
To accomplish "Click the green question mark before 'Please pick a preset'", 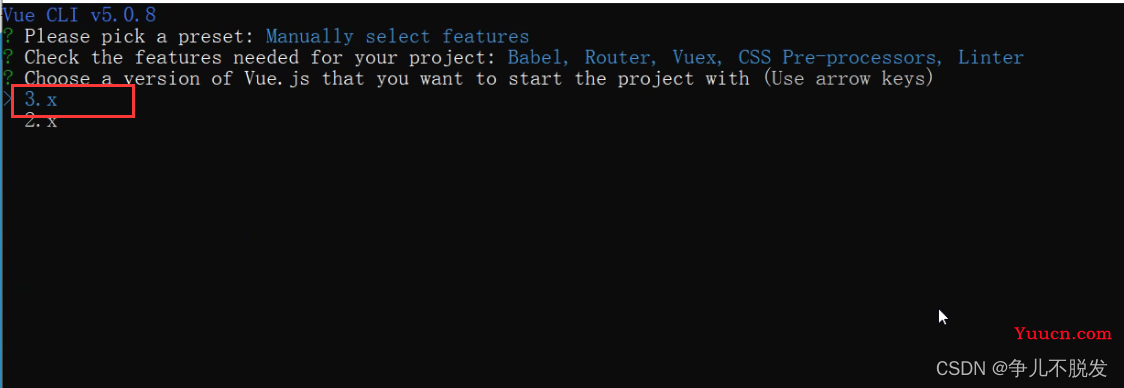I will tap(7, 36).
